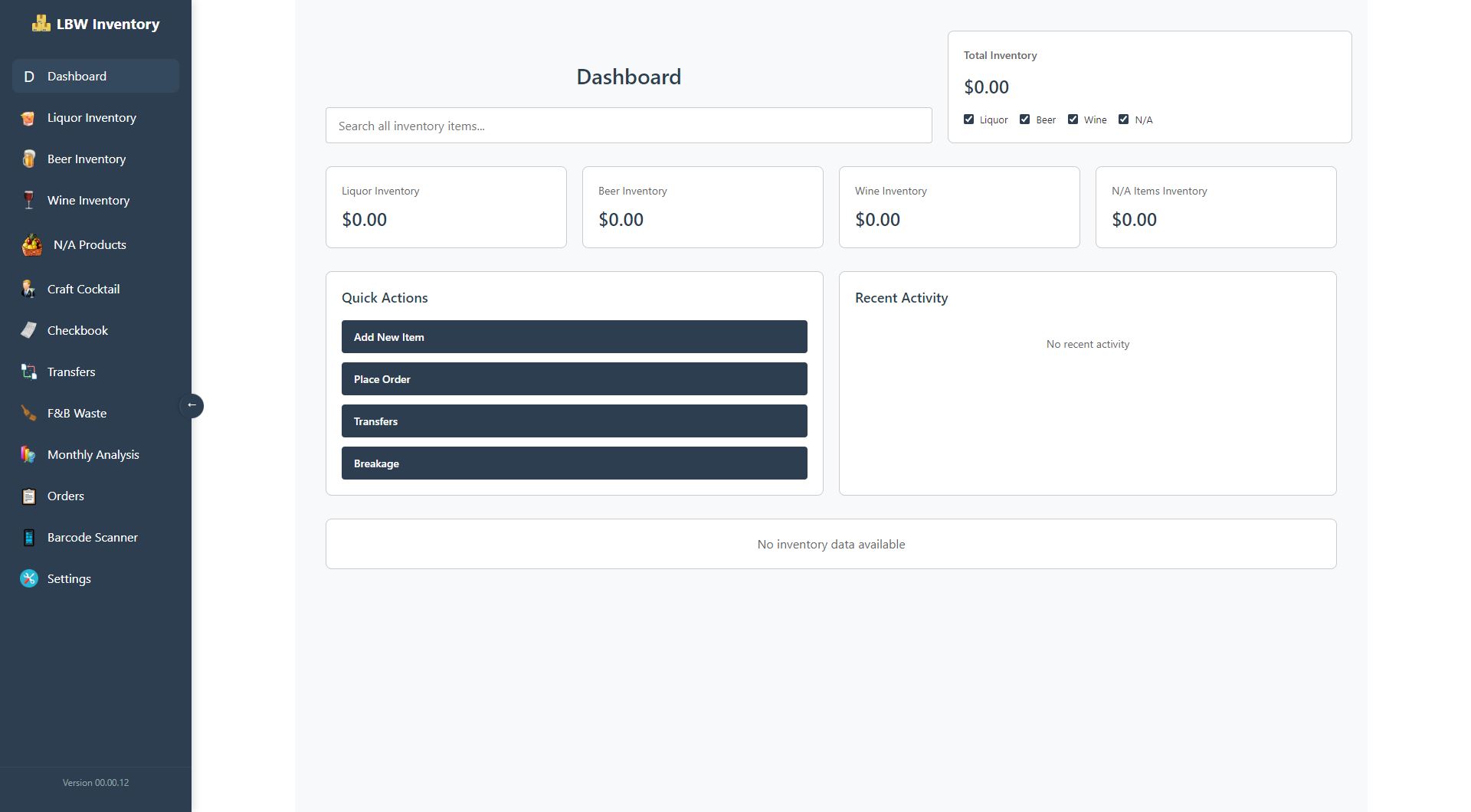
Task: Click the Liquor Inventory cocktail icon
Action: pos(28,118)
